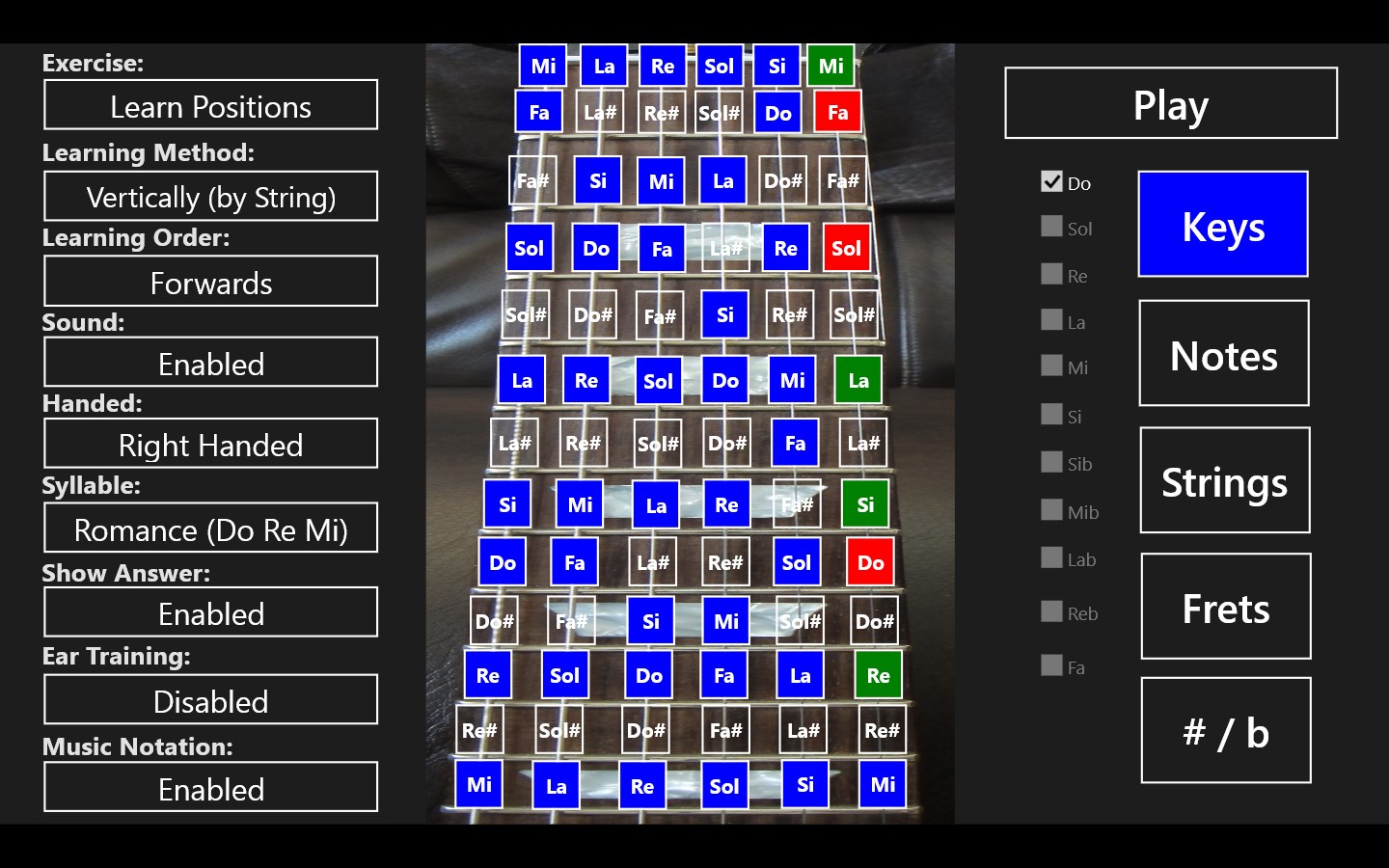Change the Syllable option Romance (Do Re Mi)
The width and height of the screenshot is (1389, 868).
click(210, 529)
